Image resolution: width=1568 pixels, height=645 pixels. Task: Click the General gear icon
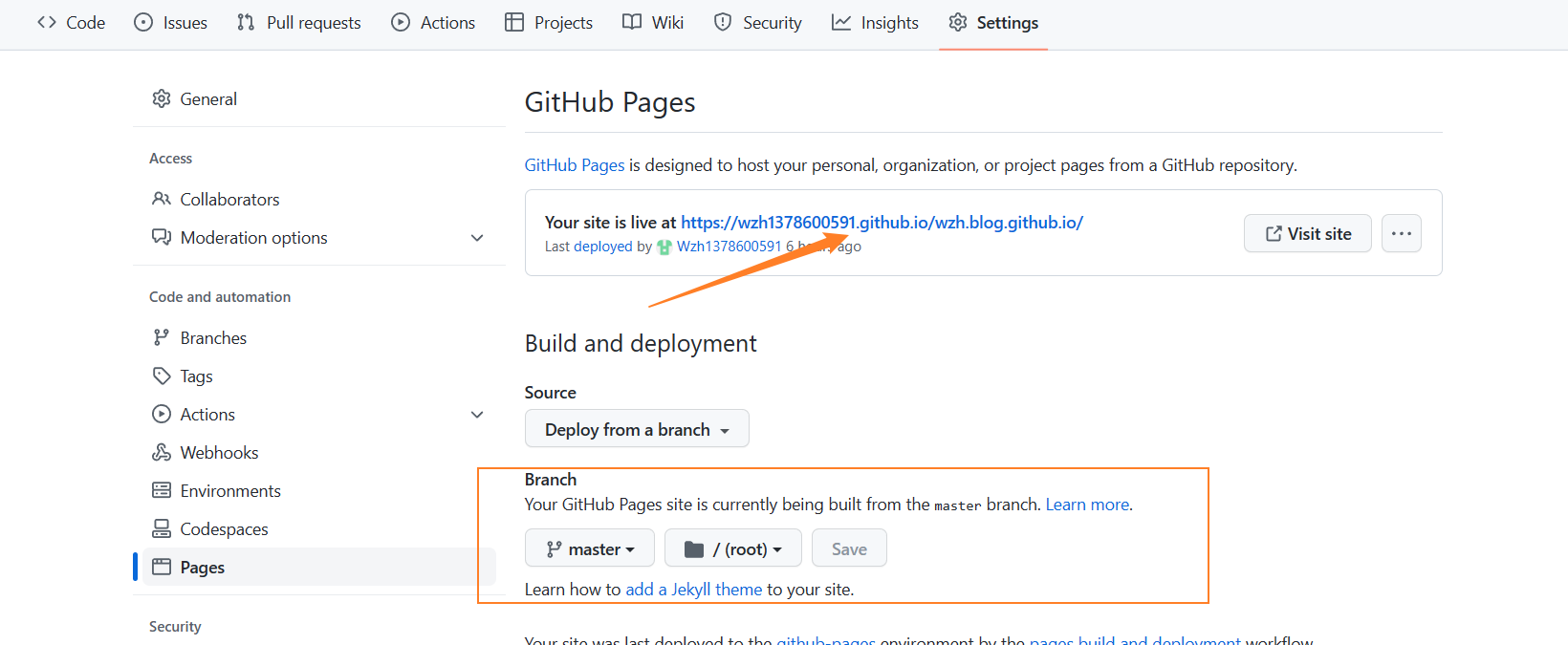pos(162,98)
